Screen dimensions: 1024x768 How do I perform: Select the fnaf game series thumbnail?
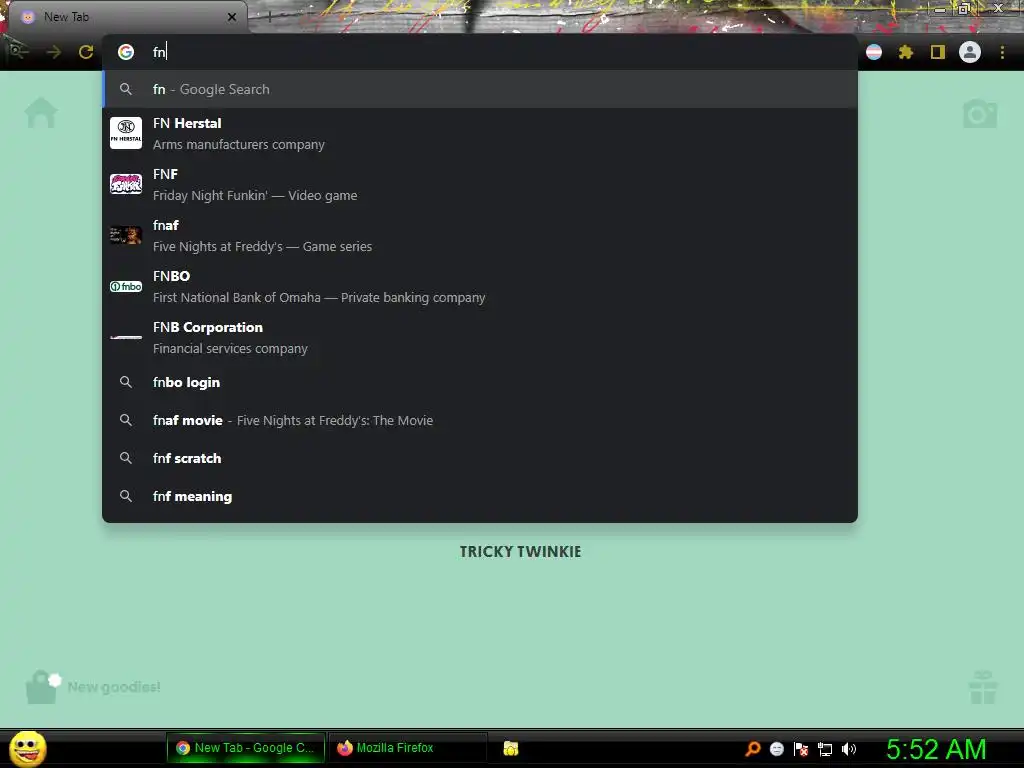pyautogui.click(x=126, y=235)
